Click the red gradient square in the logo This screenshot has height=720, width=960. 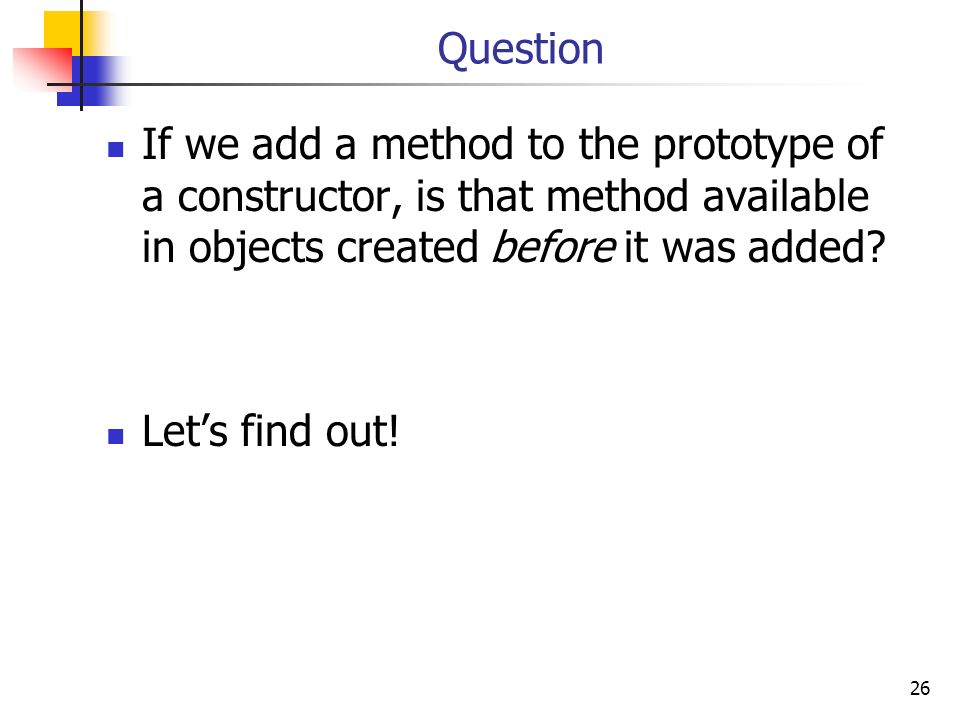pos(42,69)
